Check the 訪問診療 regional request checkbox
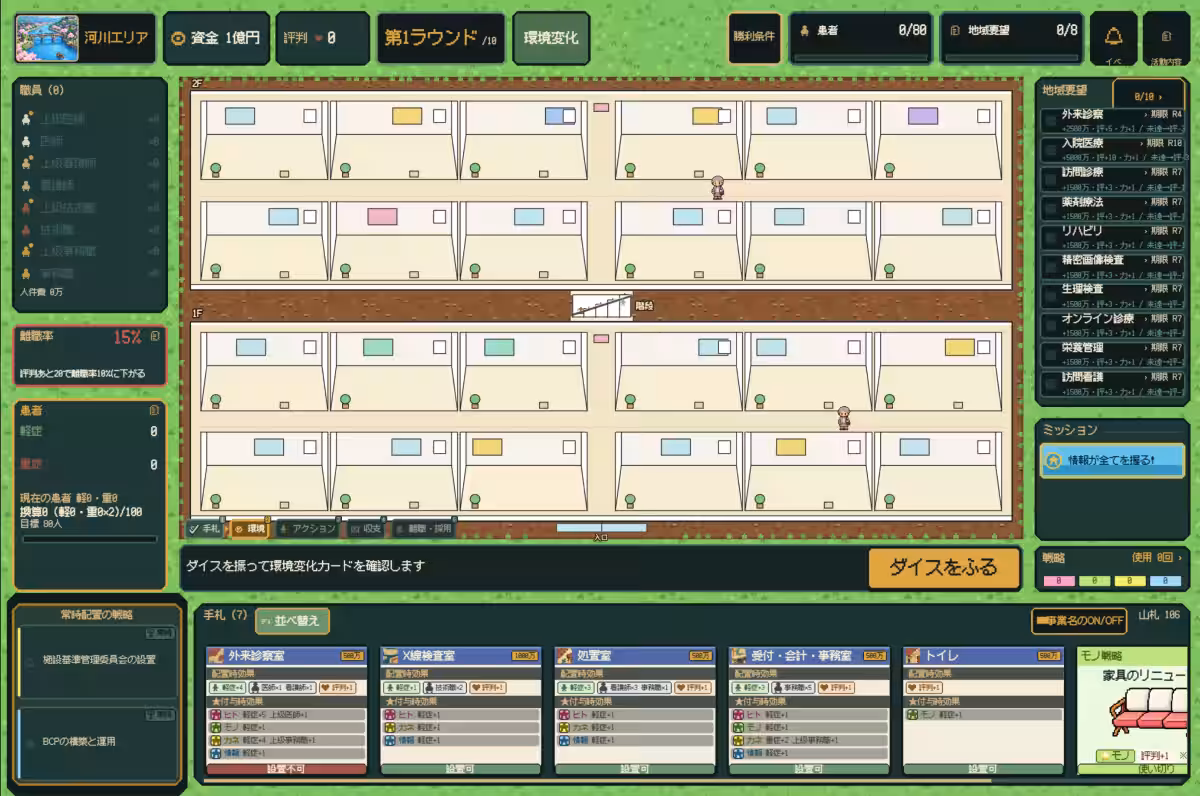 [x=1050, y=178]
